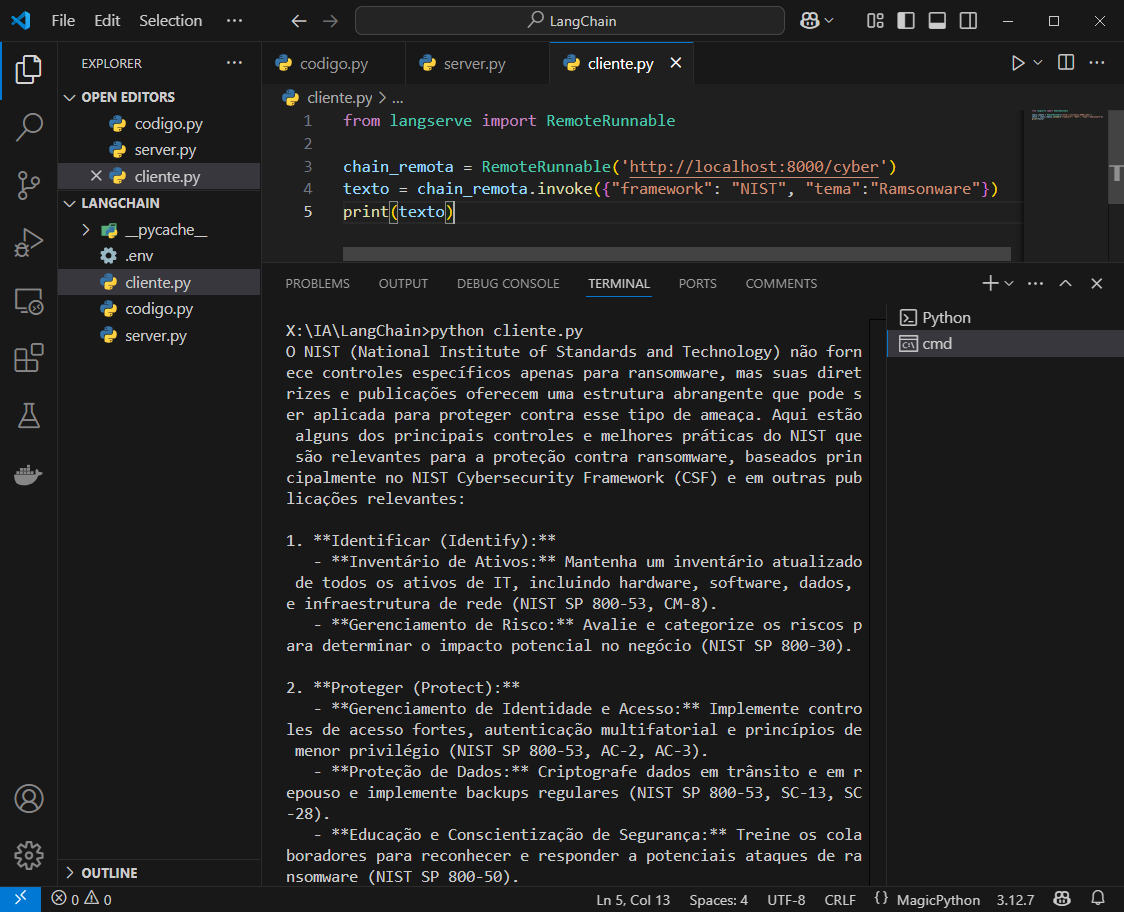Go forward in navigation history

[x=330, y=21]
